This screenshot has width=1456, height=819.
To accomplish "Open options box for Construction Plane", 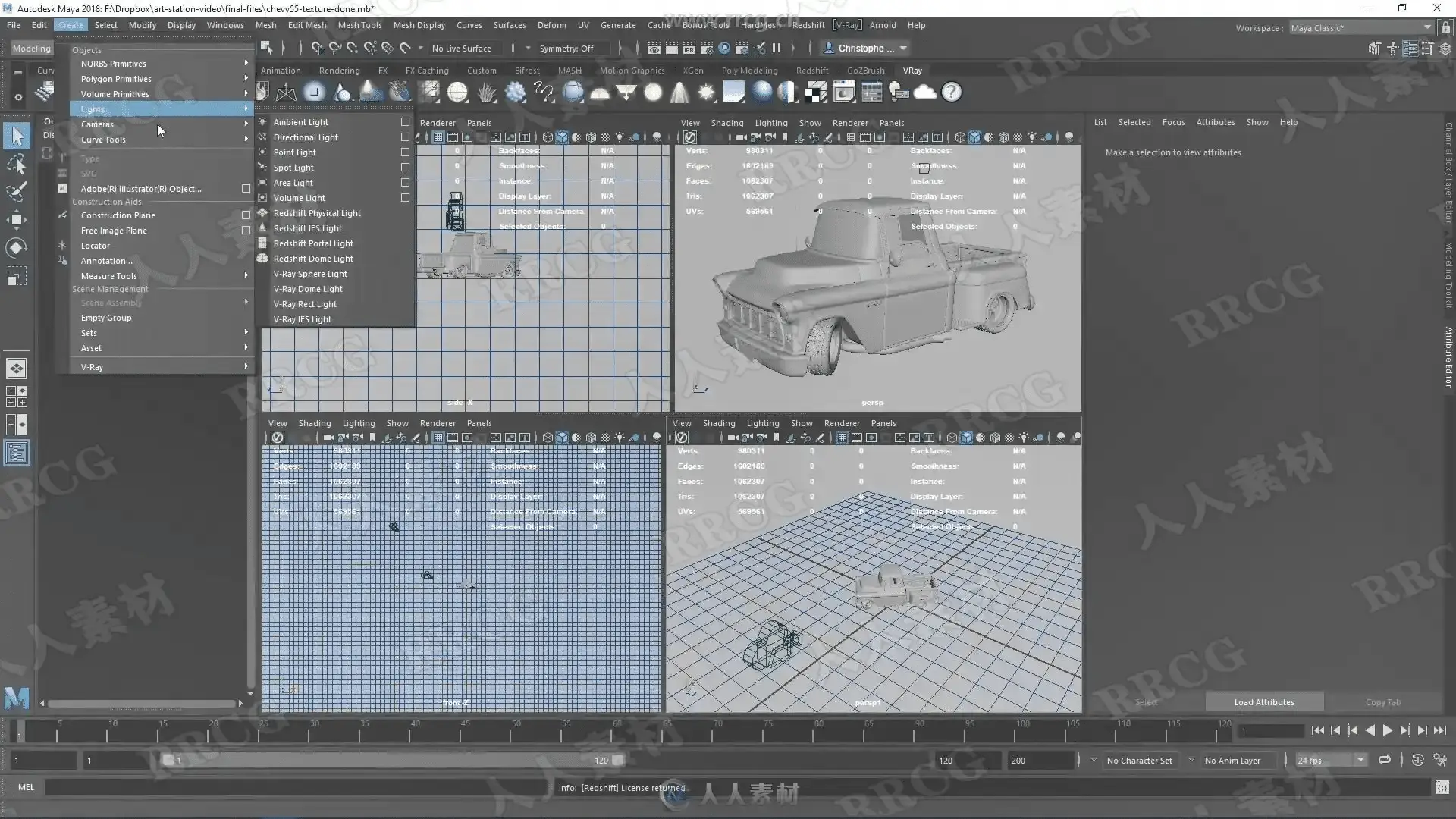I will click(x=246, y=215).
